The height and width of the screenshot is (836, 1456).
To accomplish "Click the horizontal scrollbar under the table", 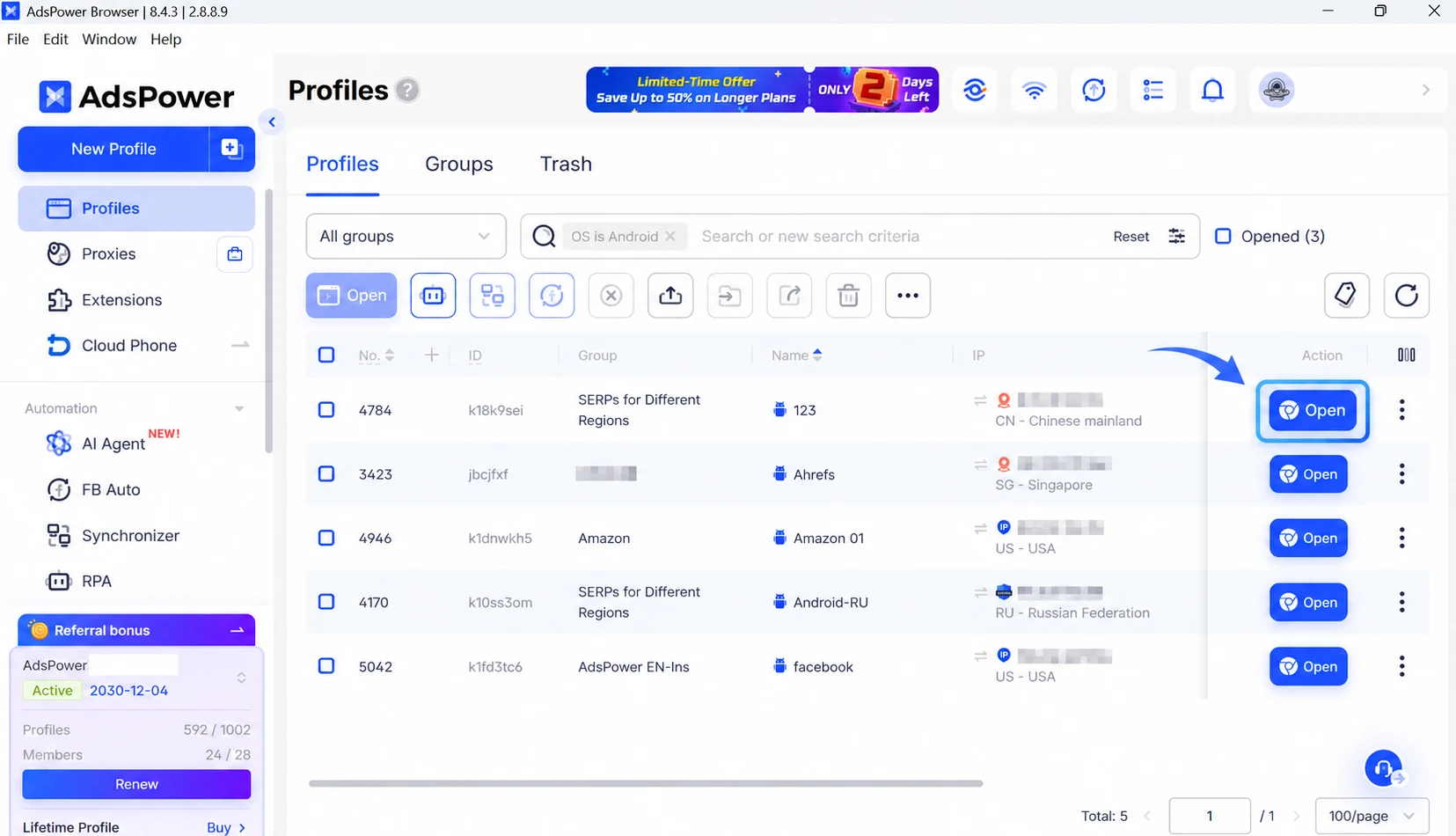I will point(646,783).
